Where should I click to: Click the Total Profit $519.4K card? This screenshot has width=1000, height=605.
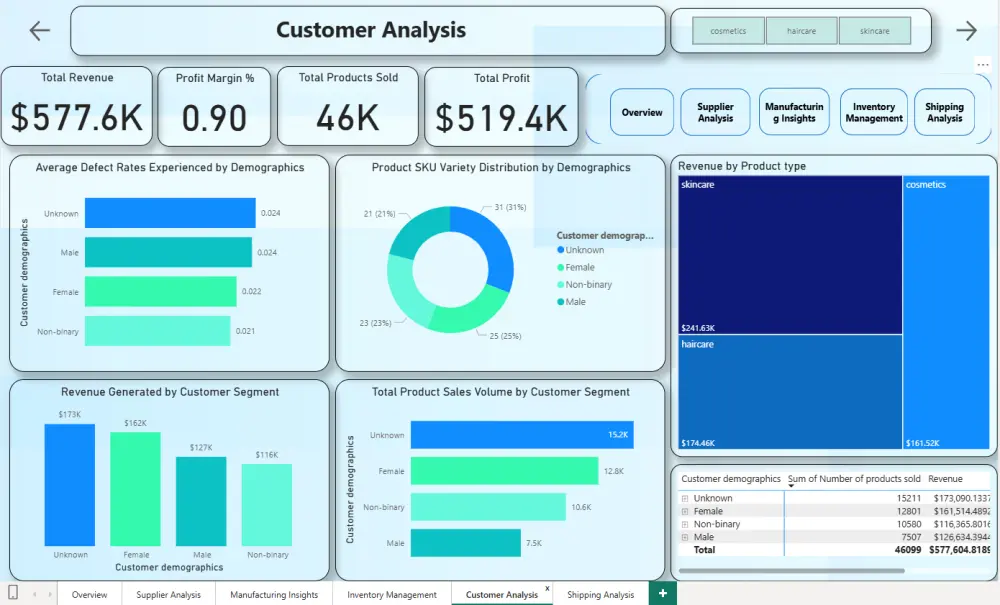tap(501, 107)
